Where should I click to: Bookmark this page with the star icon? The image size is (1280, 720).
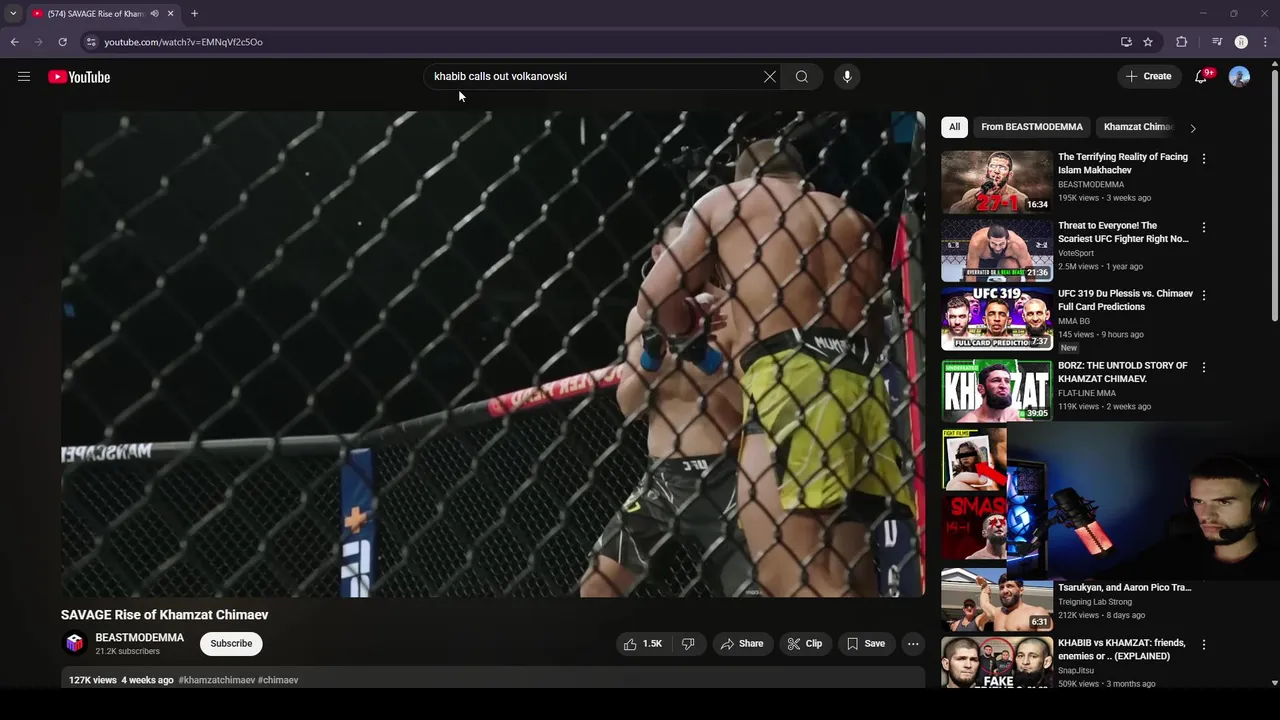click(1148, 42)
